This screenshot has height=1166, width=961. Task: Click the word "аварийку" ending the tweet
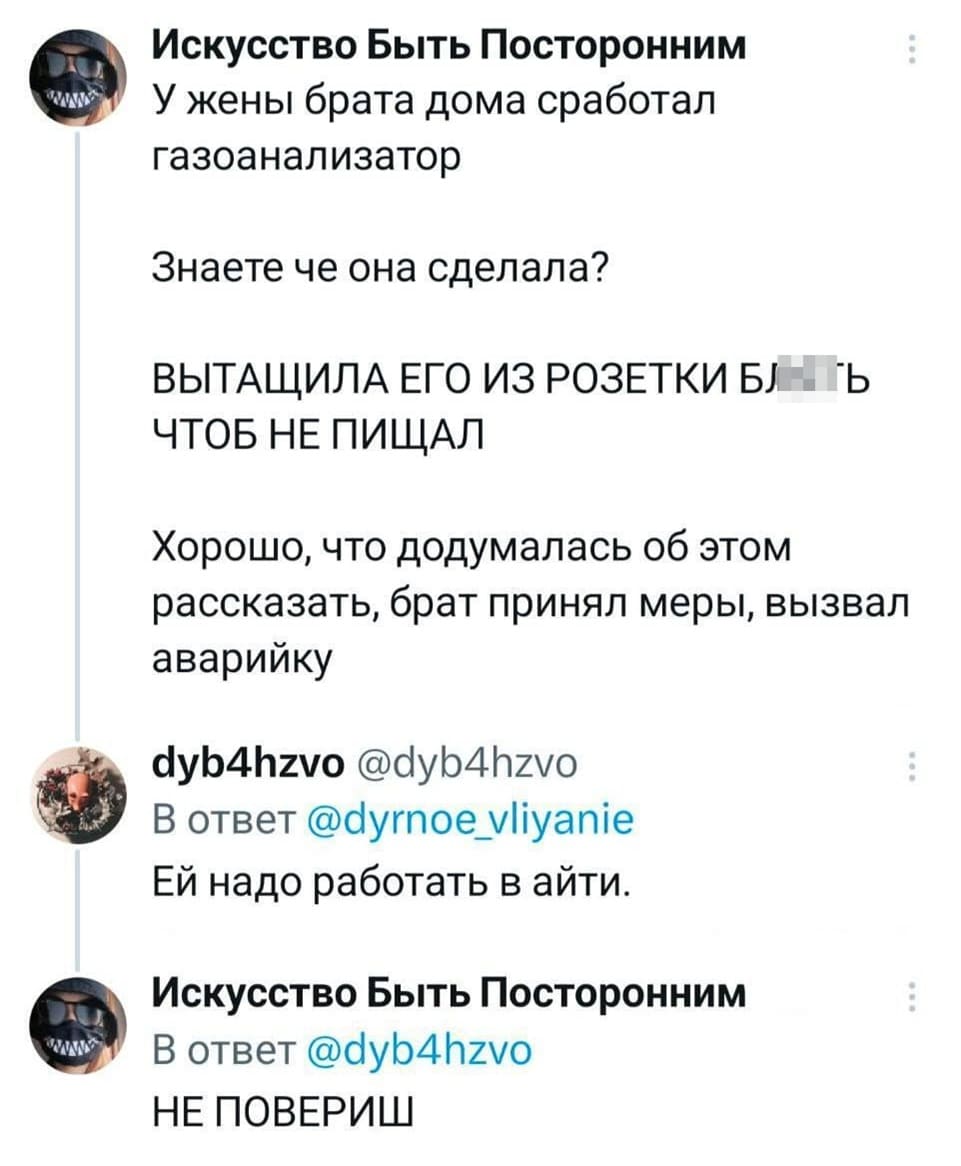238,661
